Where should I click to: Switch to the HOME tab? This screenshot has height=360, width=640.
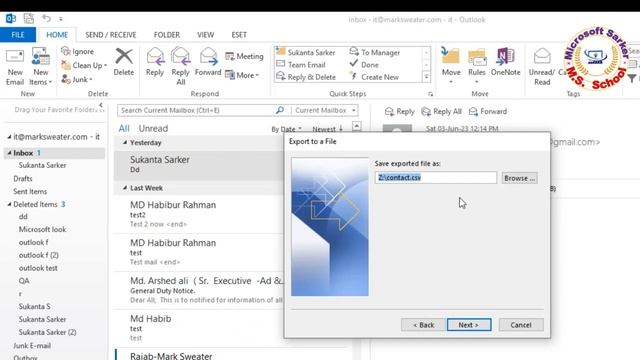click(x=57, y=35)
